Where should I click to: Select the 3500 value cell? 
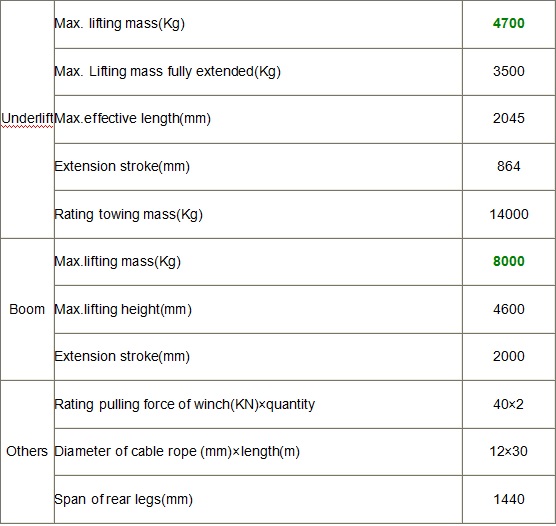click(x=508, y=71)
